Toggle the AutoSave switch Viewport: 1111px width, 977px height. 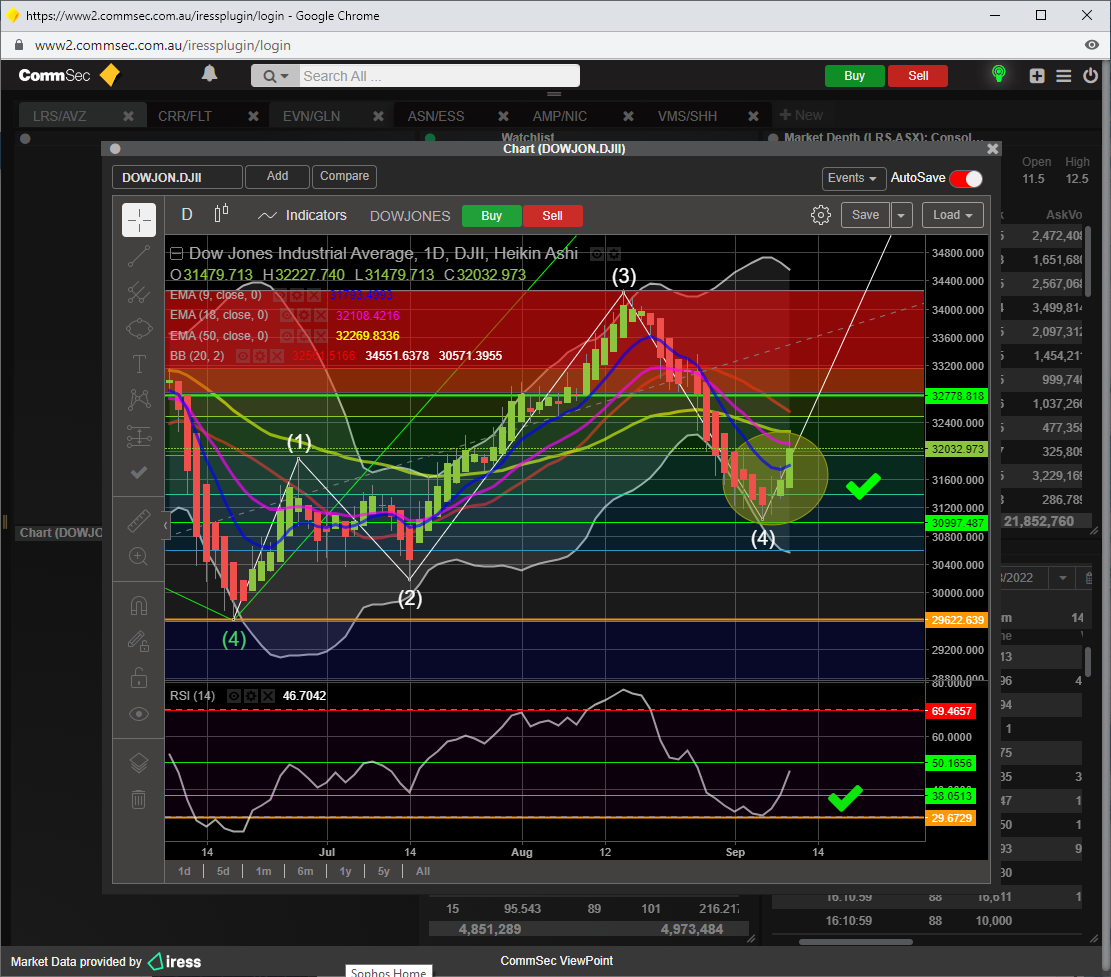966,179
